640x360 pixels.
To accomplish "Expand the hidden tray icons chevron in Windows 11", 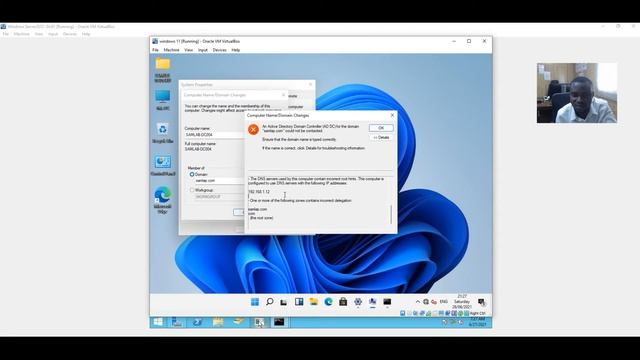I will click(418, 302).
